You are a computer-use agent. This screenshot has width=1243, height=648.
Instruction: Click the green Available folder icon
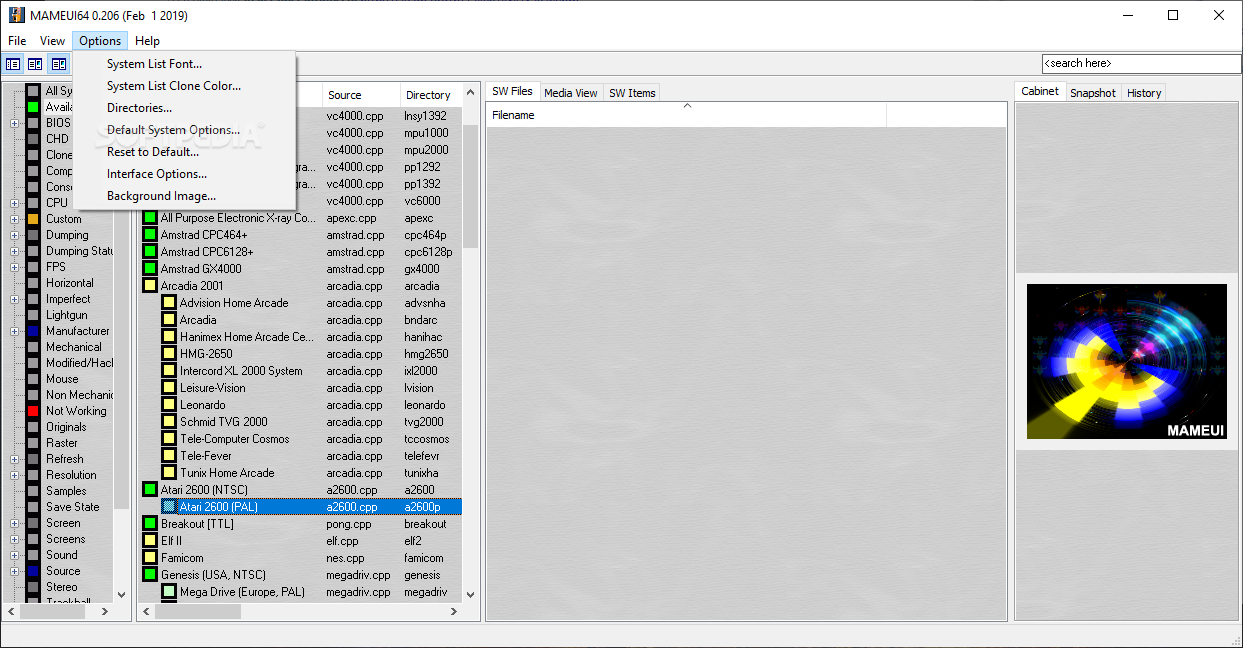coord(33,107)
